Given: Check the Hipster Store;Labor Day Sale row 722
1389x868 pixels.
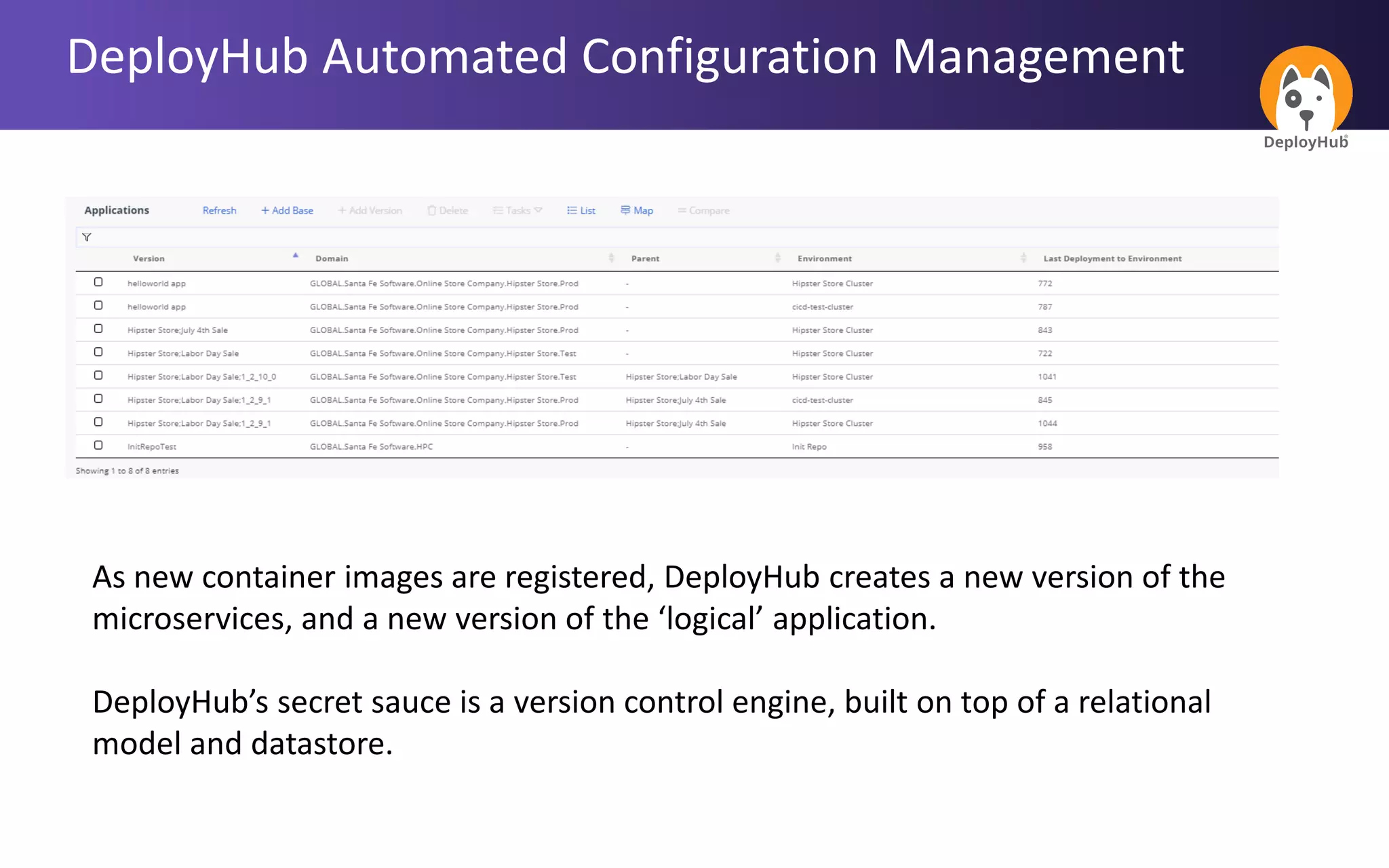Looking at the screenshot, I should click(x=98, y=352).
